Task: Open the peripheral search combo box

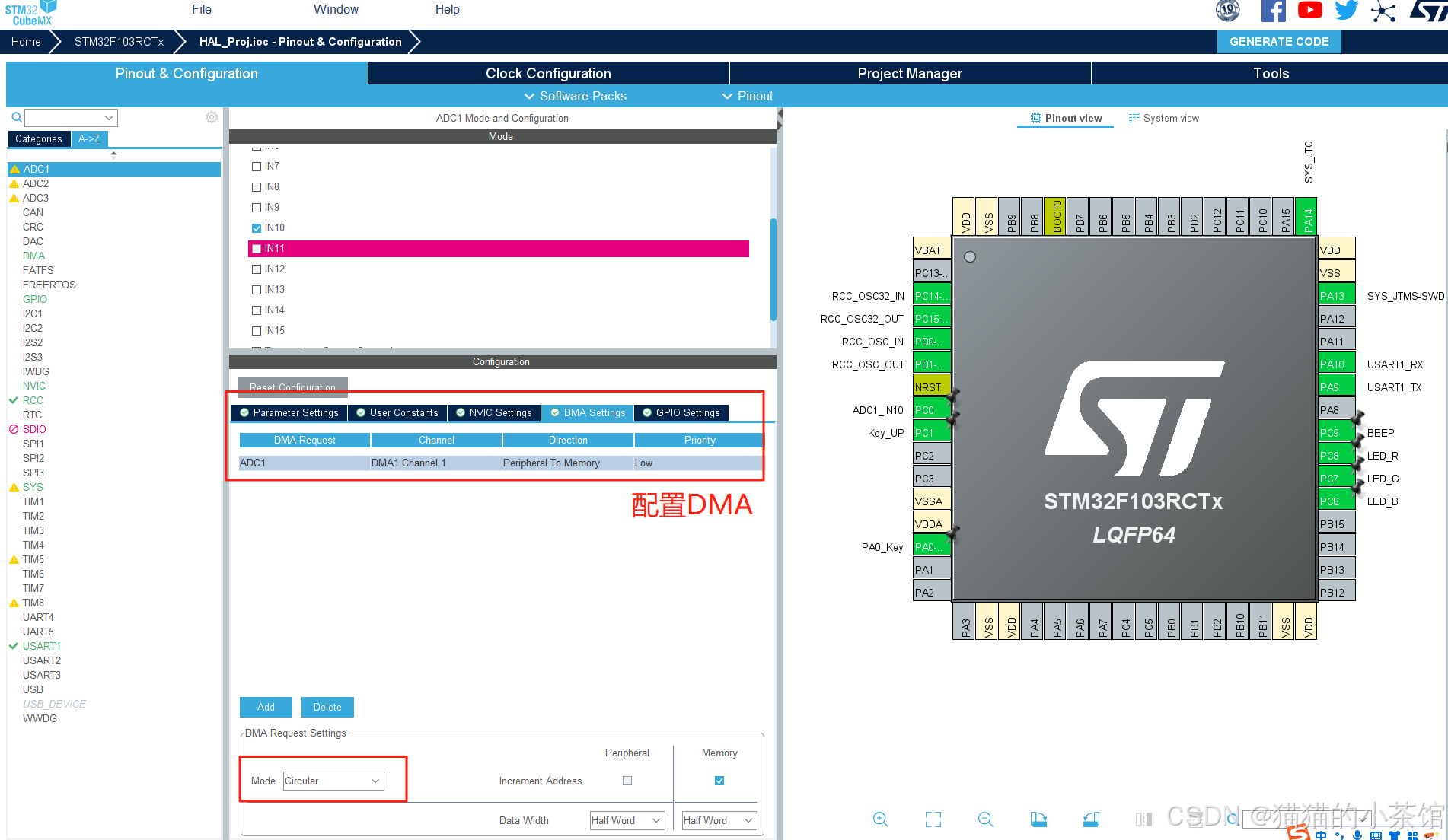Action: click(71, 118)
